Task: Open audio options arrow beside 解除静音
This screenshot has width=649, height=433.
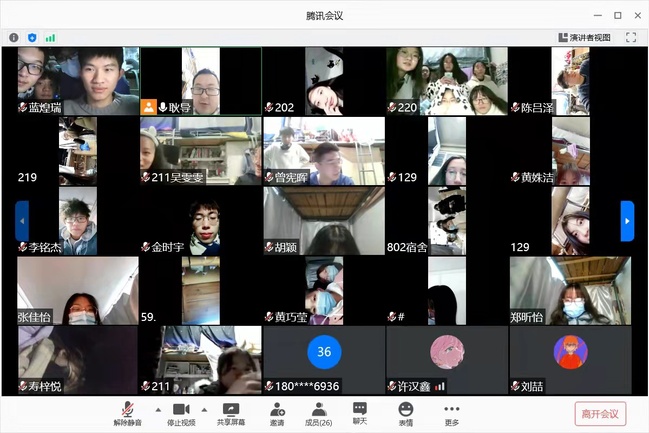Action: (157, 410)
